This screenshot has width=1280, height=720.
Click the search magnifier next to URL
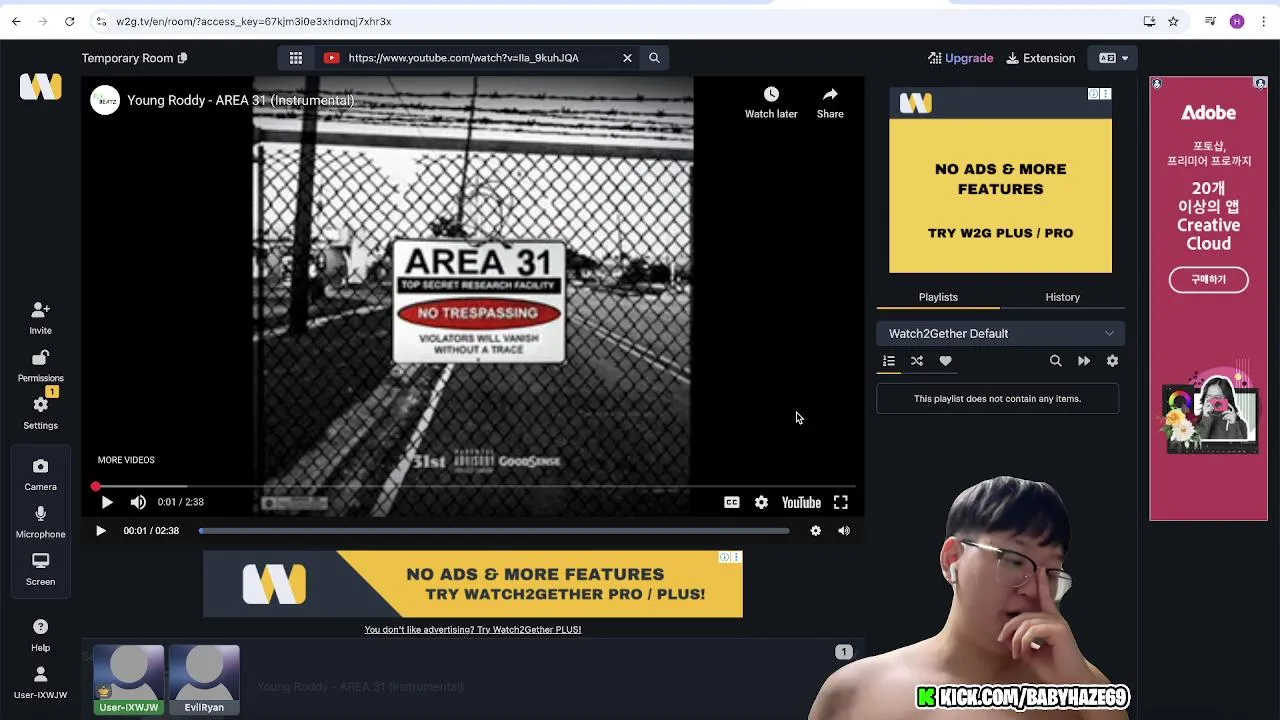tap(654, 58)
